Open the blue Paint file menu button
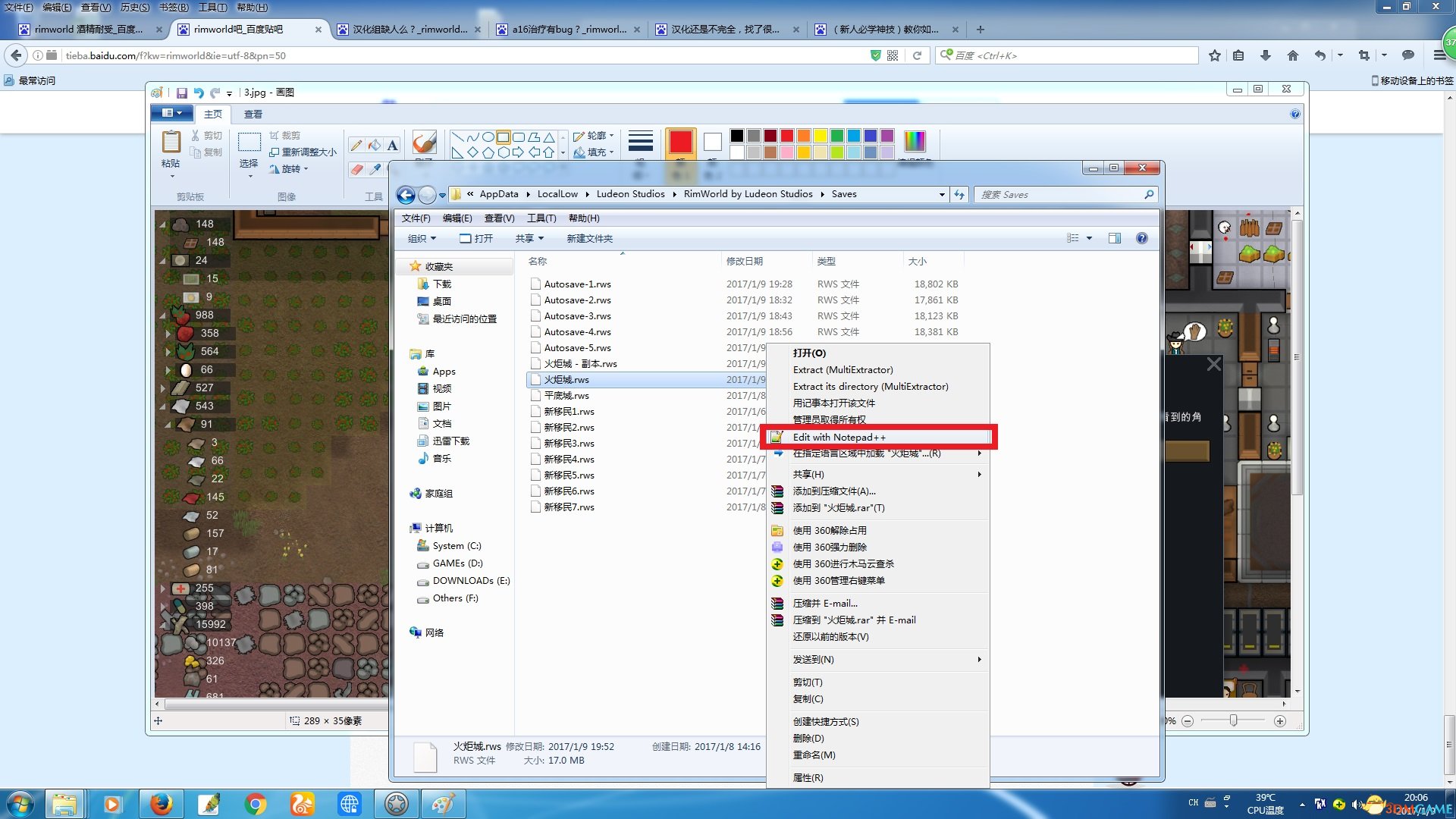The height and width of the screenshot is (819, 1456). click(172, 113)
